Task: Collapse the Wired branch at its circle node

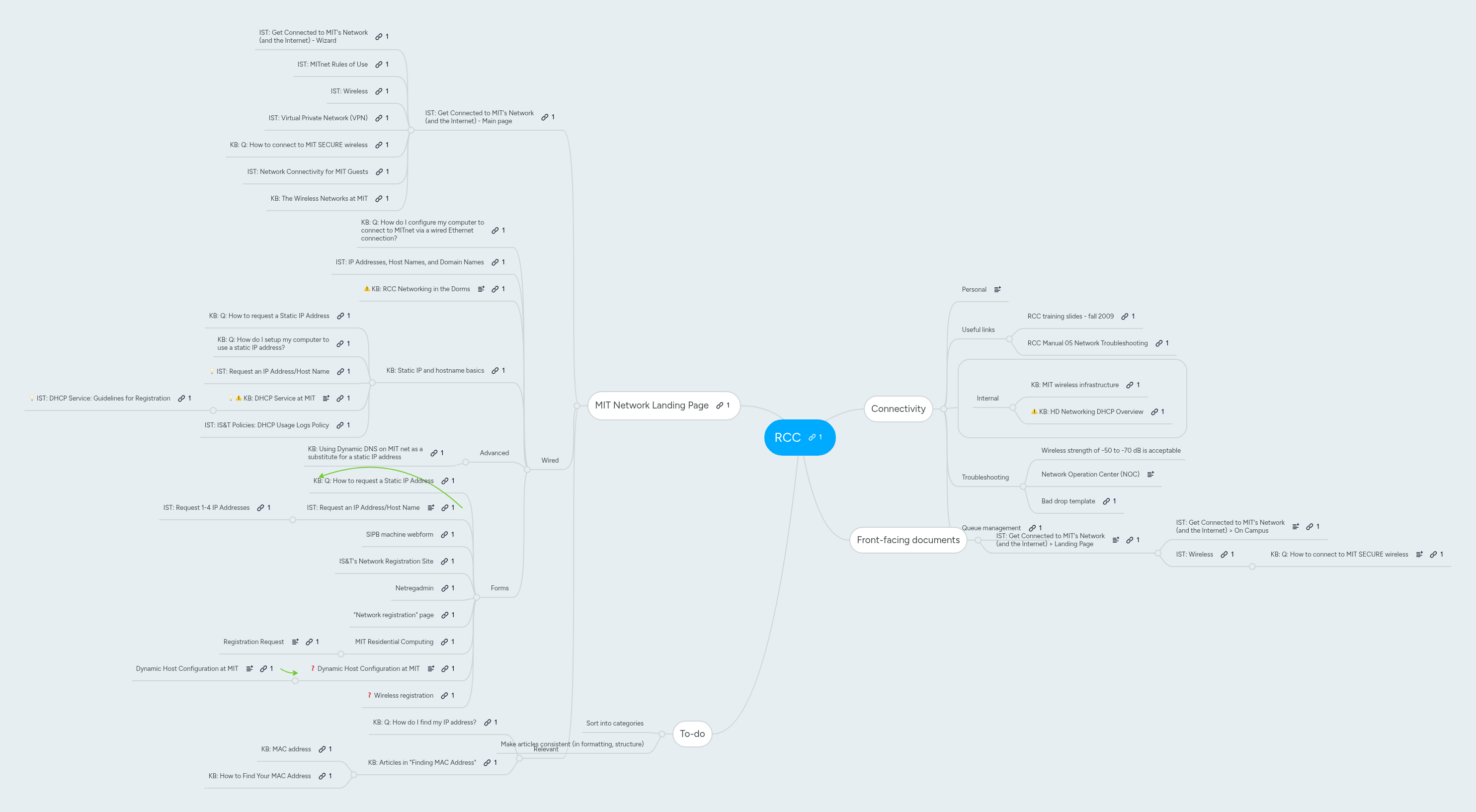Action: [x=527, y=469]
